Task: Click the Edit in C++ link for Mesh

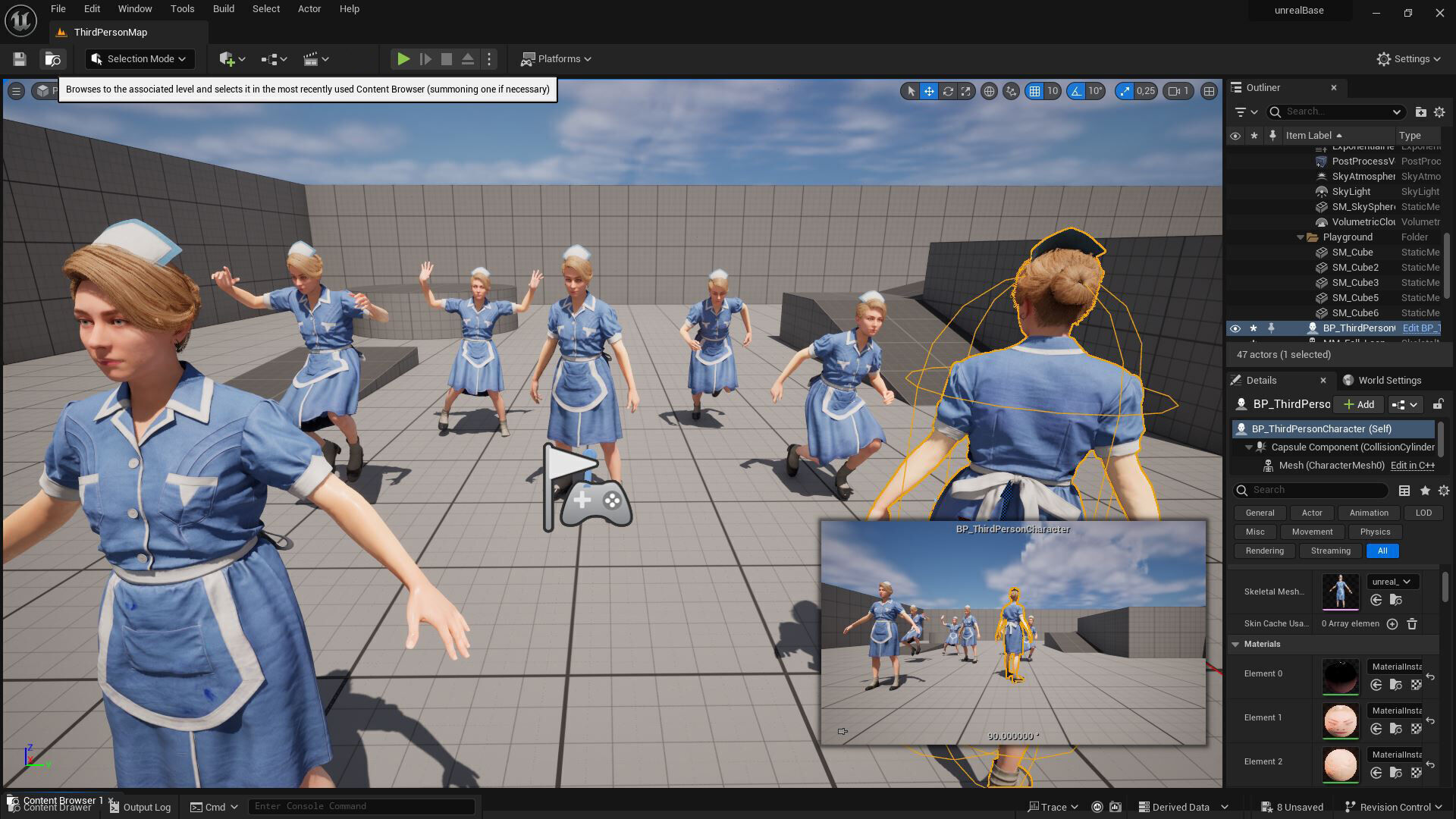Action: click(1412, 466)
